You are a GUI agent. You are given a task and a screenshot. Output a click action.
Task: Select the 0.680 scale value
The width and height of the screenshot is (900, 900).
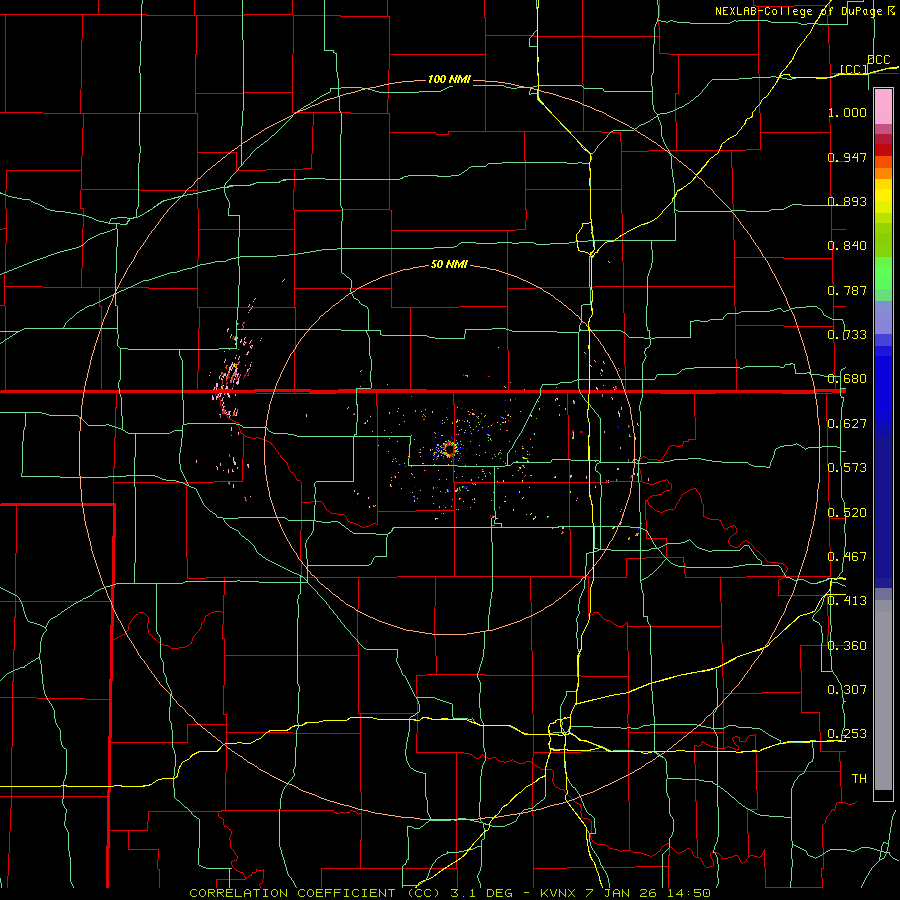[847, 379]
